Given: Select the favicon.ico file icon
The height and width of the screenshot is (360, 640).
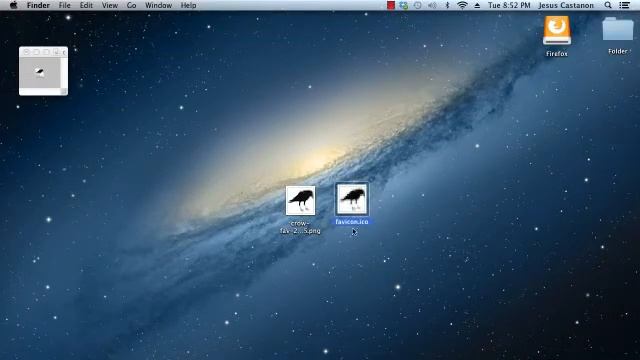Looking at the screenshot, I should [x=352, y=199].
